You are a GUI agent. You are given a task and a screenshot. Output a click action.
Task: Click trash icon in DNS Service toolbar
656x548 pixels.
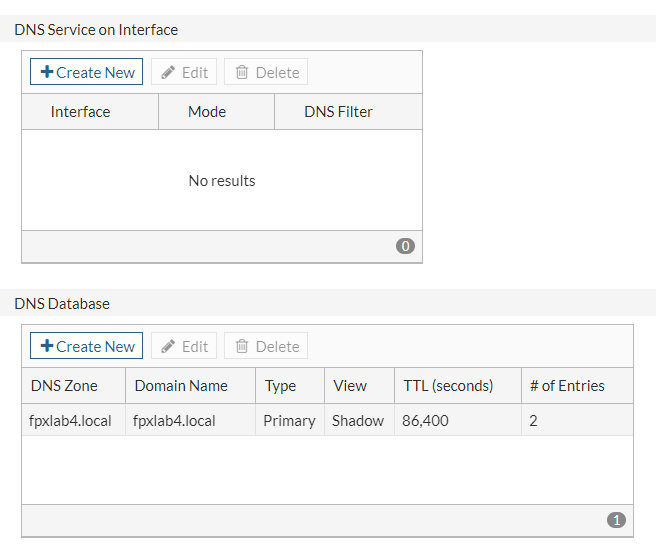pyautogui.click(x=241, y=72)
